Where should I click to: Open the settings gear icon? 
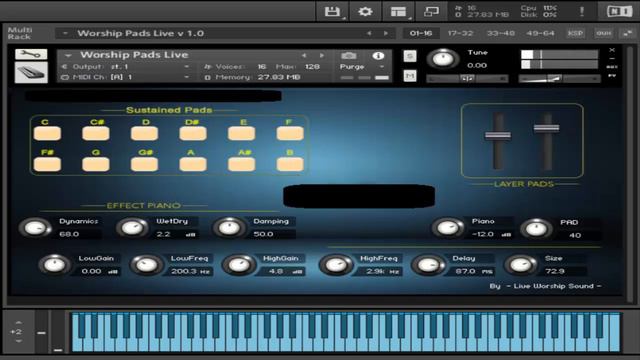pyautogui.click(x=365, y=11)
